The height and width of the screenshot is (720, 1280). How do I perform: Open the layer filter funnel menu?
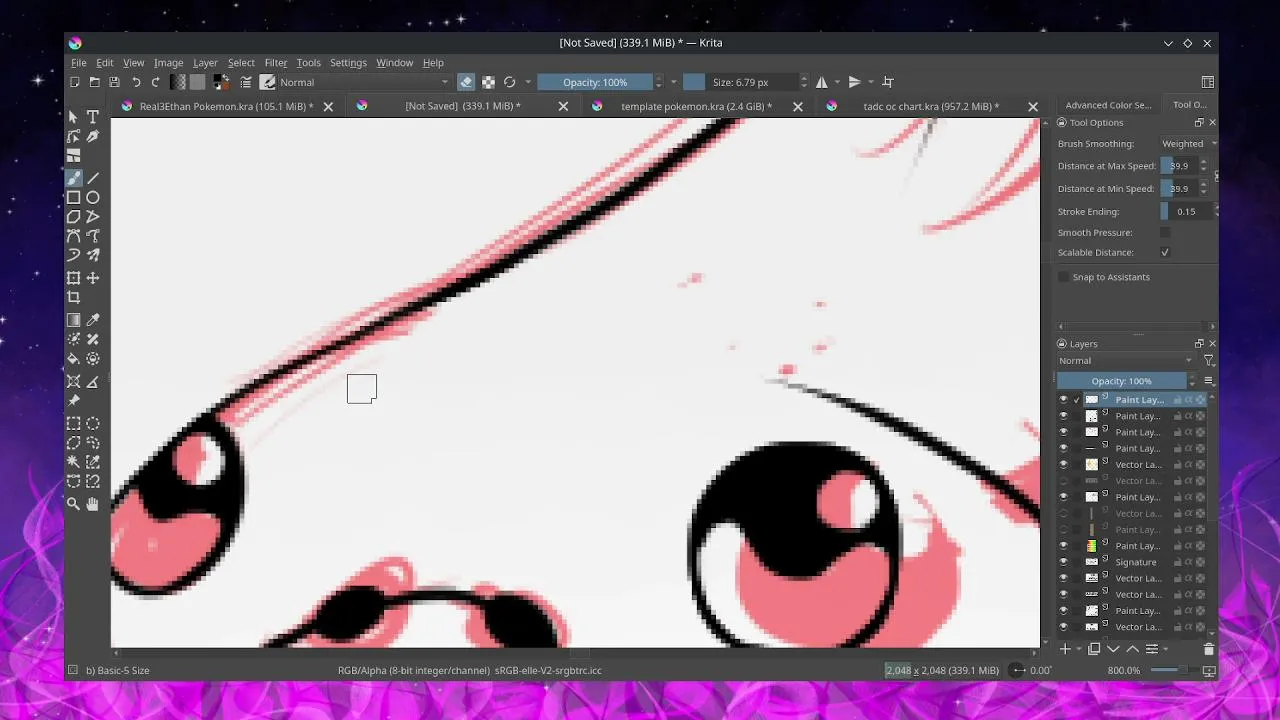1208,361
